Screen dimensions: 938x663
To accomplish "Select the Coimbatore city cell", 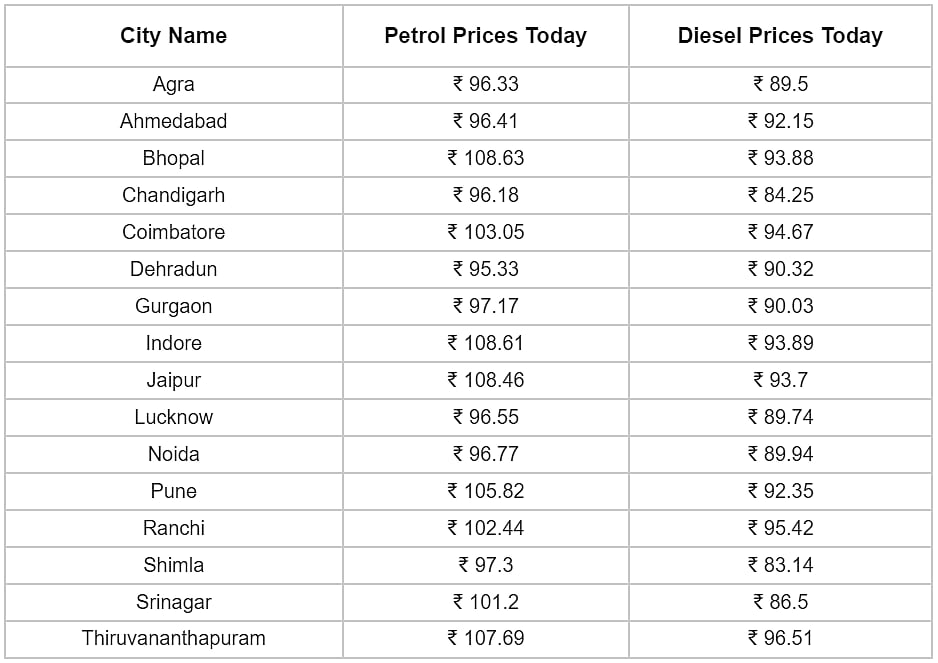I will 174,232.
